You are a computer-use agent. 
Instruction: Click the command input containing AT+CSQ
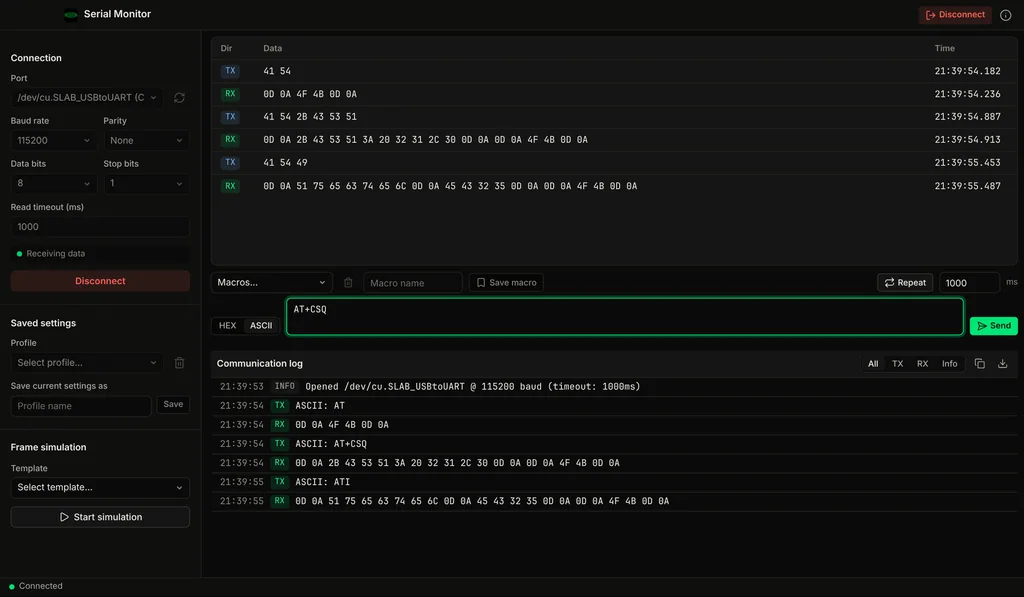tap(624, 317)
